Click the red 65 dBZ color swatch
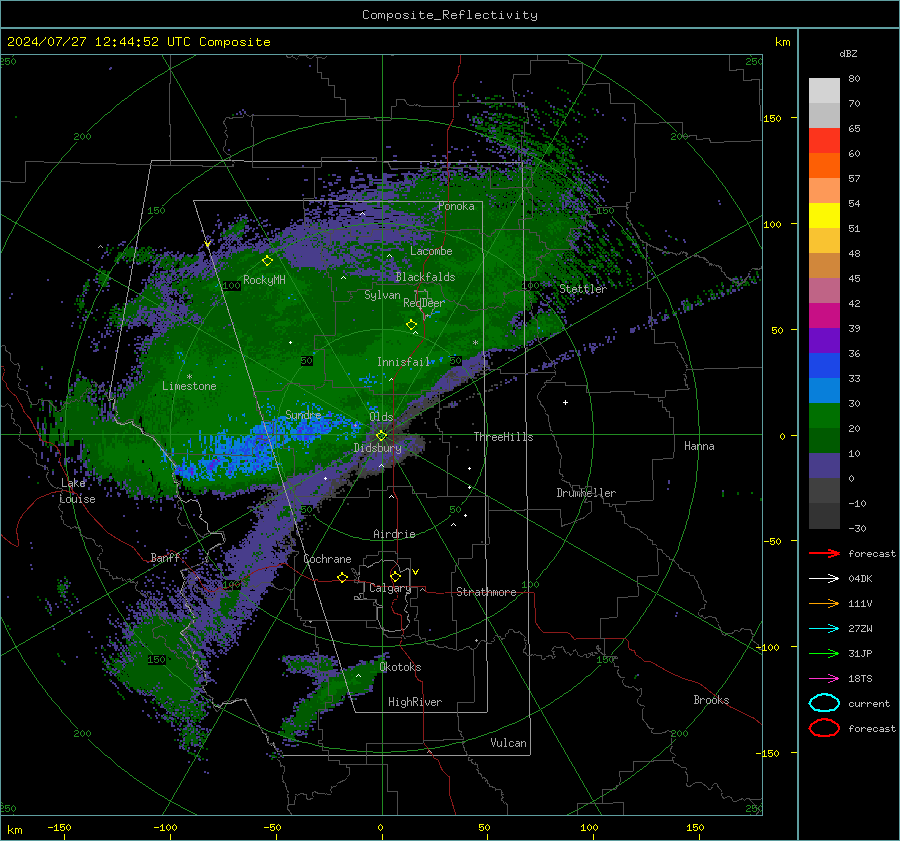This screenshot has height=841, width=900. coord(824,140)
